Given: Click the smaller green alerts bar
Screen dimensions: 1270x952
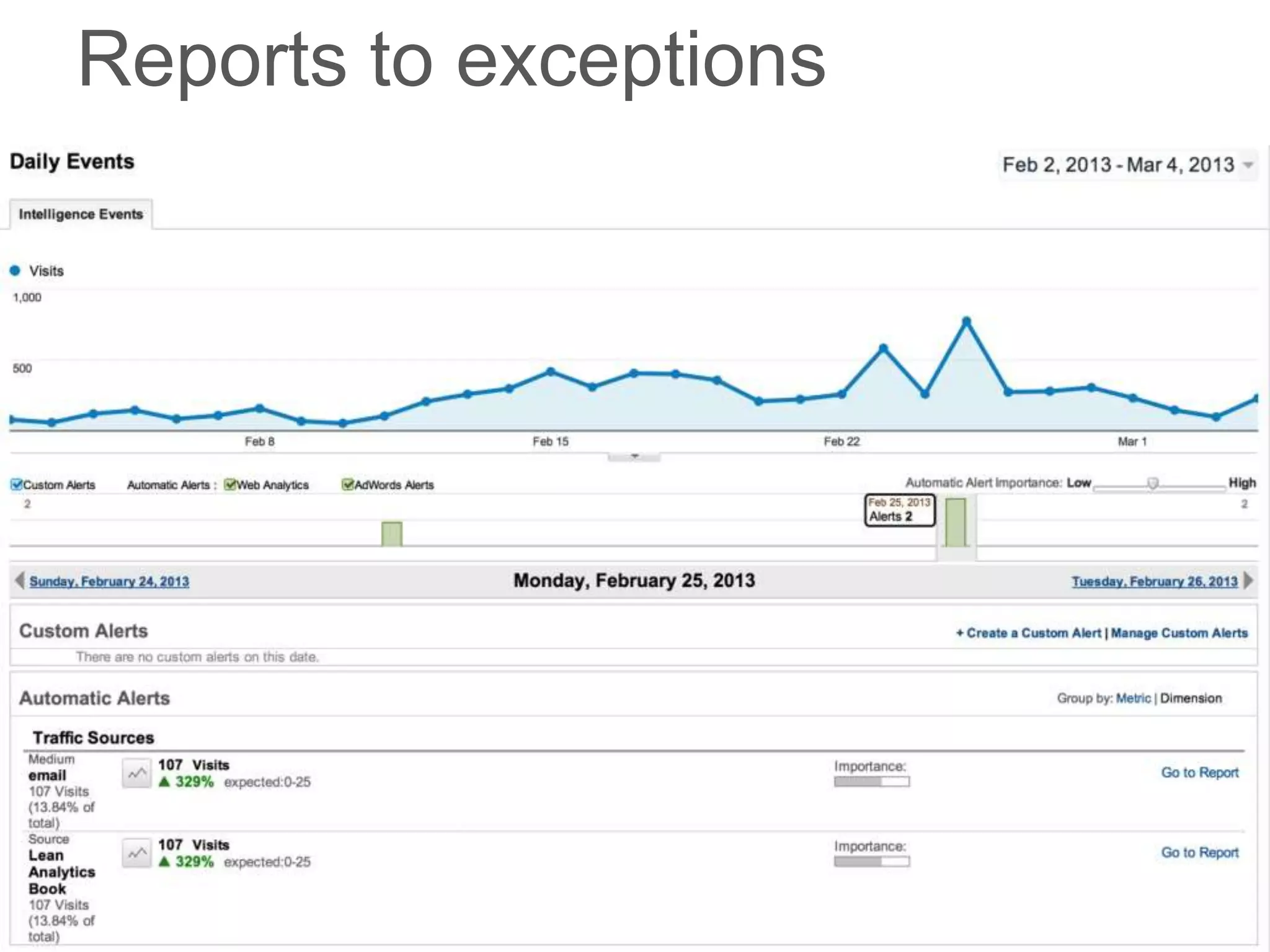Looking at the screenshot, I should coord(392,534).
